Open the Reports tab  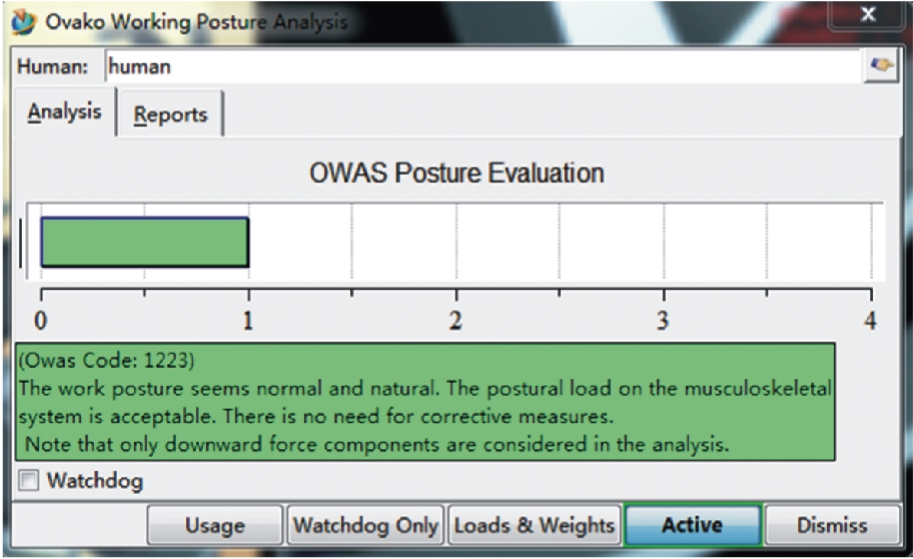tap(170, 114)
